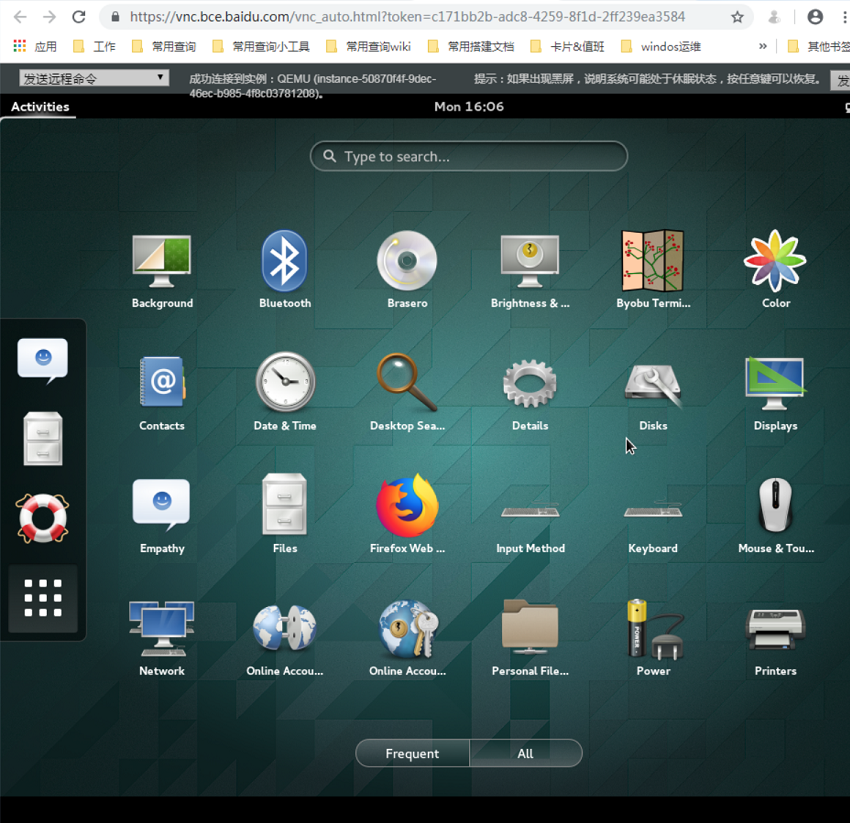Open Brasero disc burner
Image resolution: width=850 pixels, height=823 pixels.
coord(407,269)
